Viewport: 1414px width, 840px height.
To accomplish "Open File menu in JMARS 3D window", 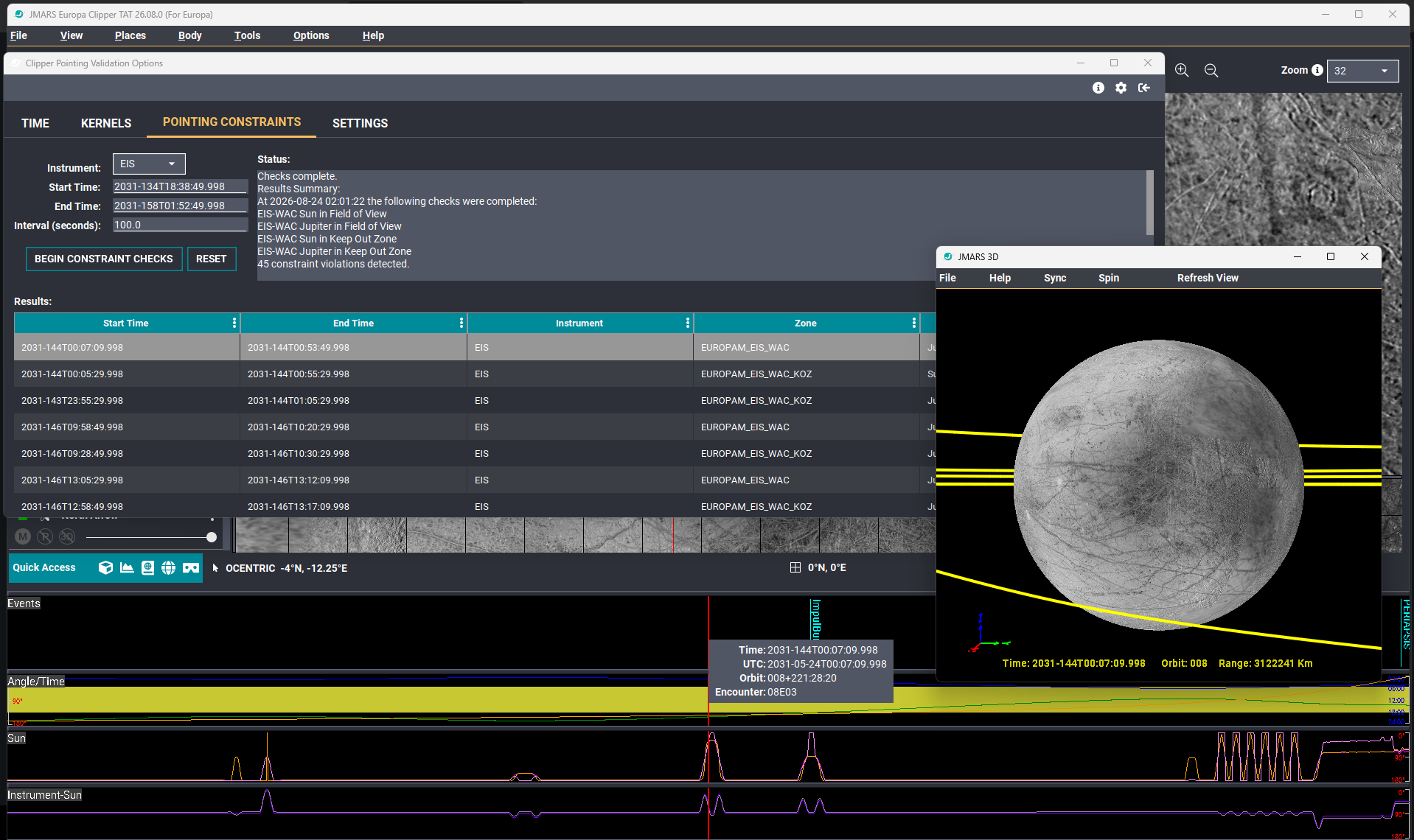I will coord(947,278).
